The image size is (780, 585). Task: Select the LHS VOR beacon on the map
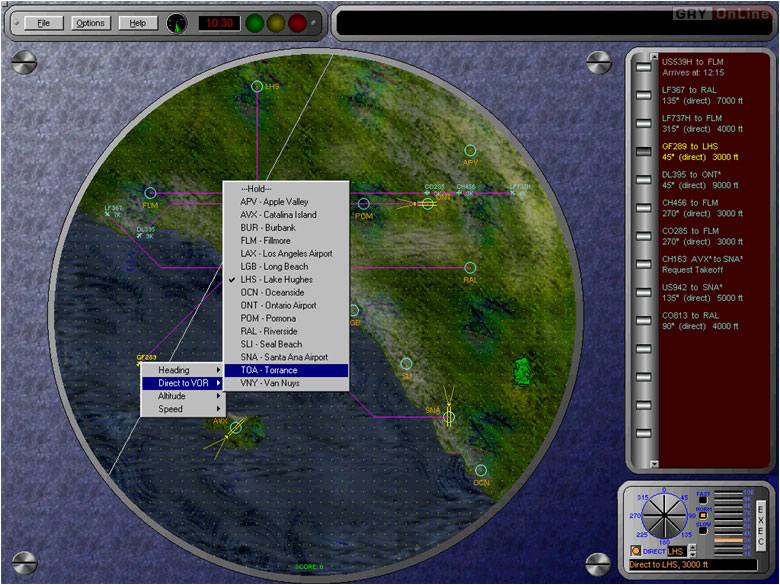point(257,87)
